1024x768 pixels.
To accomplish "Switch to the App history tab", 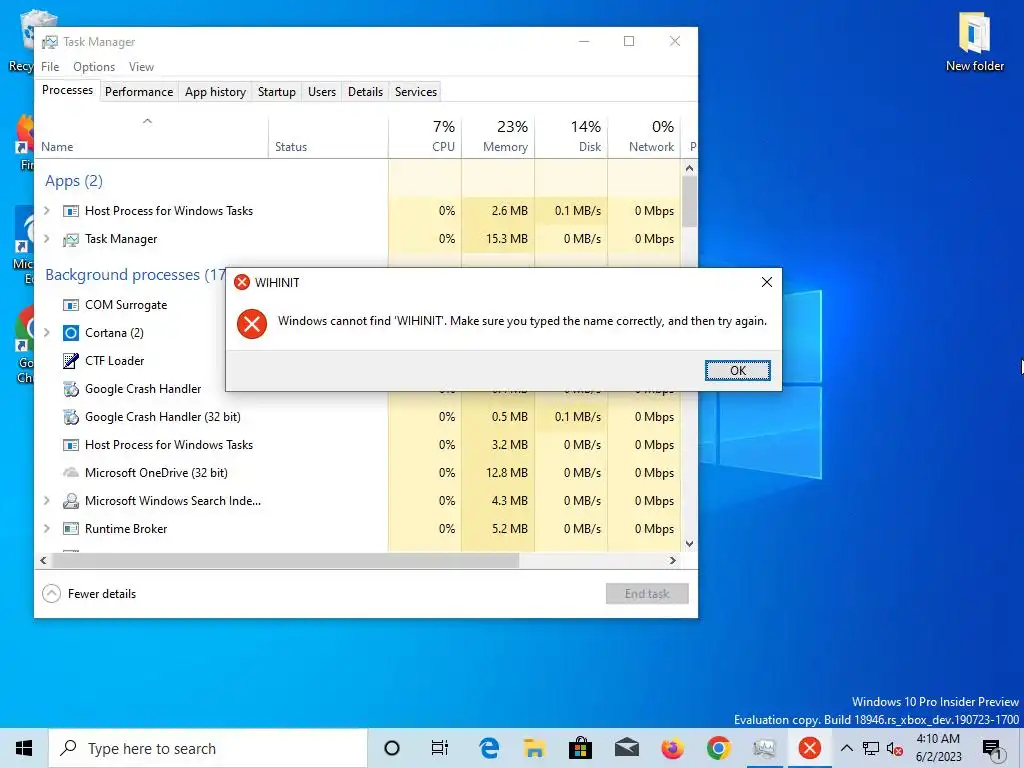I will [215, 92].
